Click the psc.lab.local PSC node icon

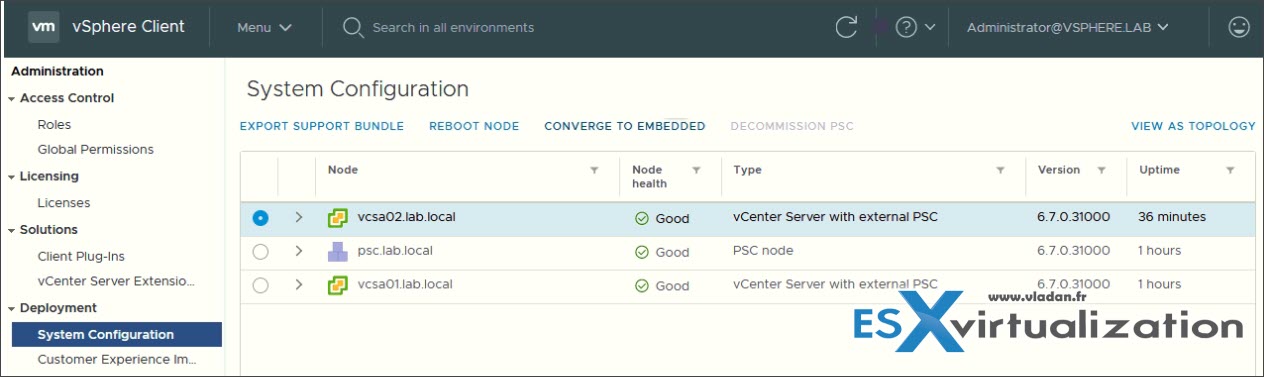[x=338, y=251]
